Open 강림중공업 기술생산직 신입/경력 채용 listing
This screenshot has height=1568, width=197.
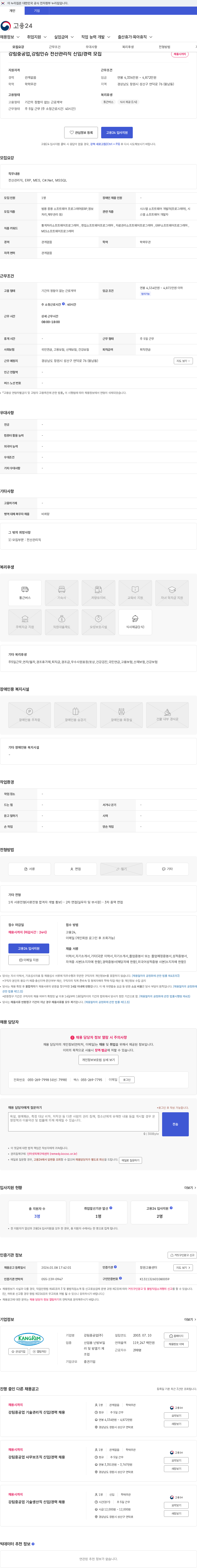coord(37,1502)
